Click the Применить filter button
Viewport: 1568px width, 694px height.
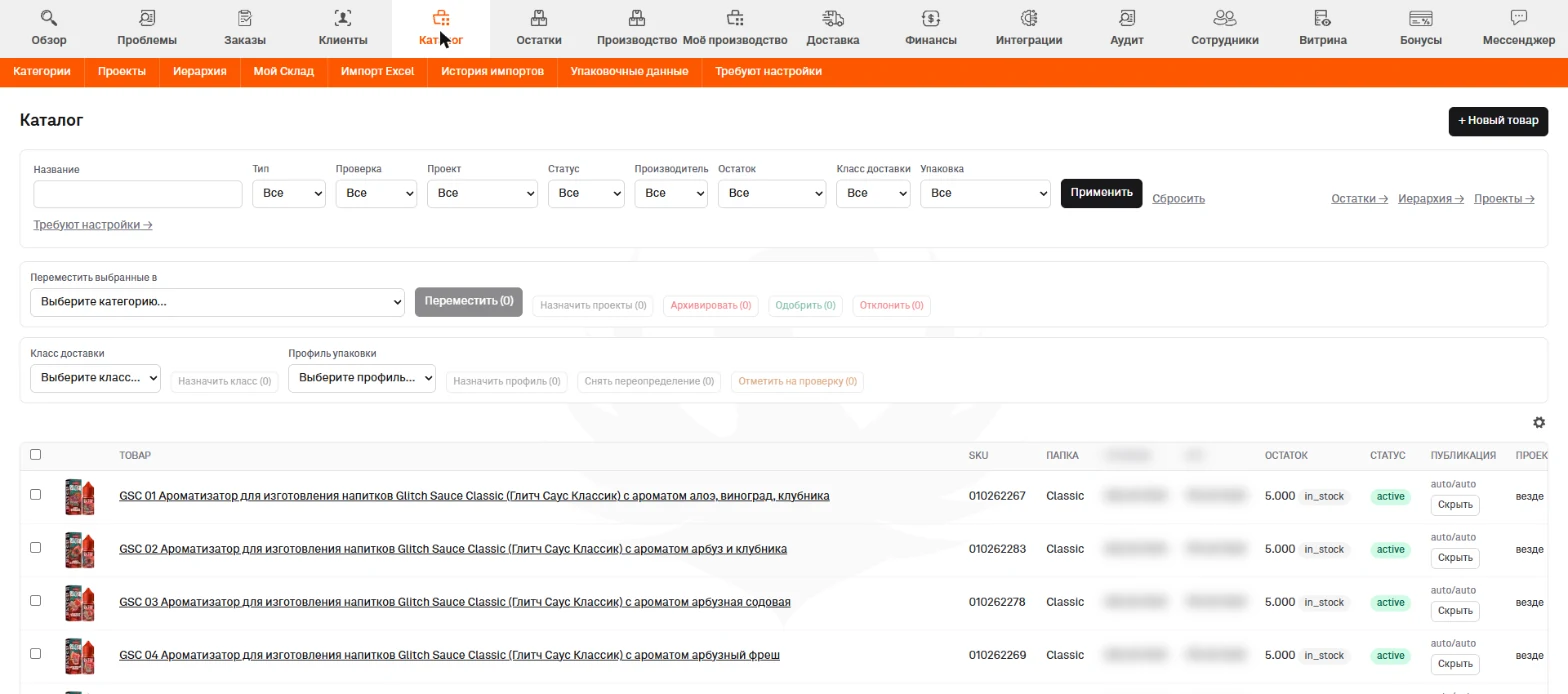tap(1101, 193)
